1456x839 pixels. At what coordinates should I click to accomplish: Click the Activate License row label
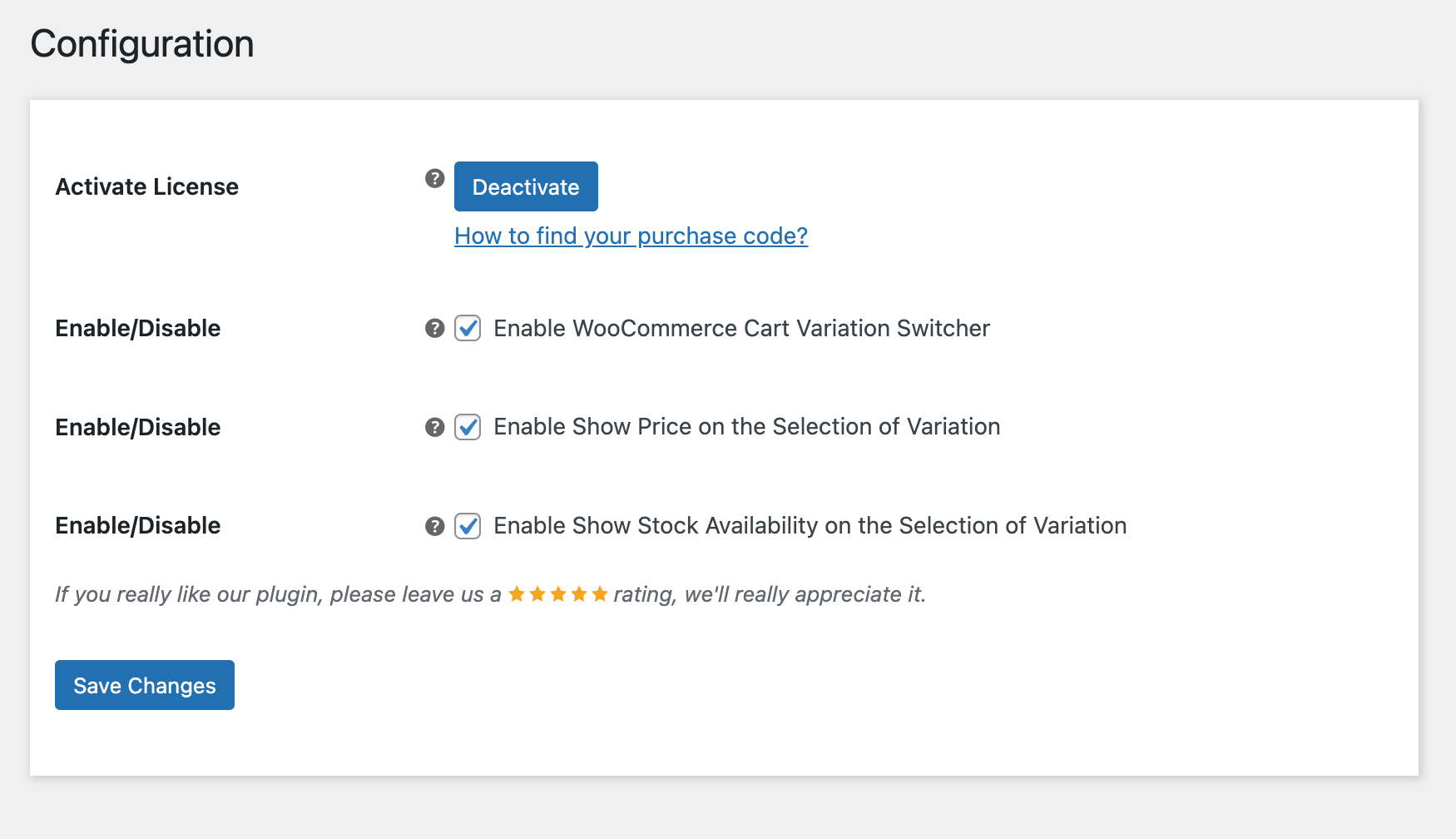click(146, 186)
